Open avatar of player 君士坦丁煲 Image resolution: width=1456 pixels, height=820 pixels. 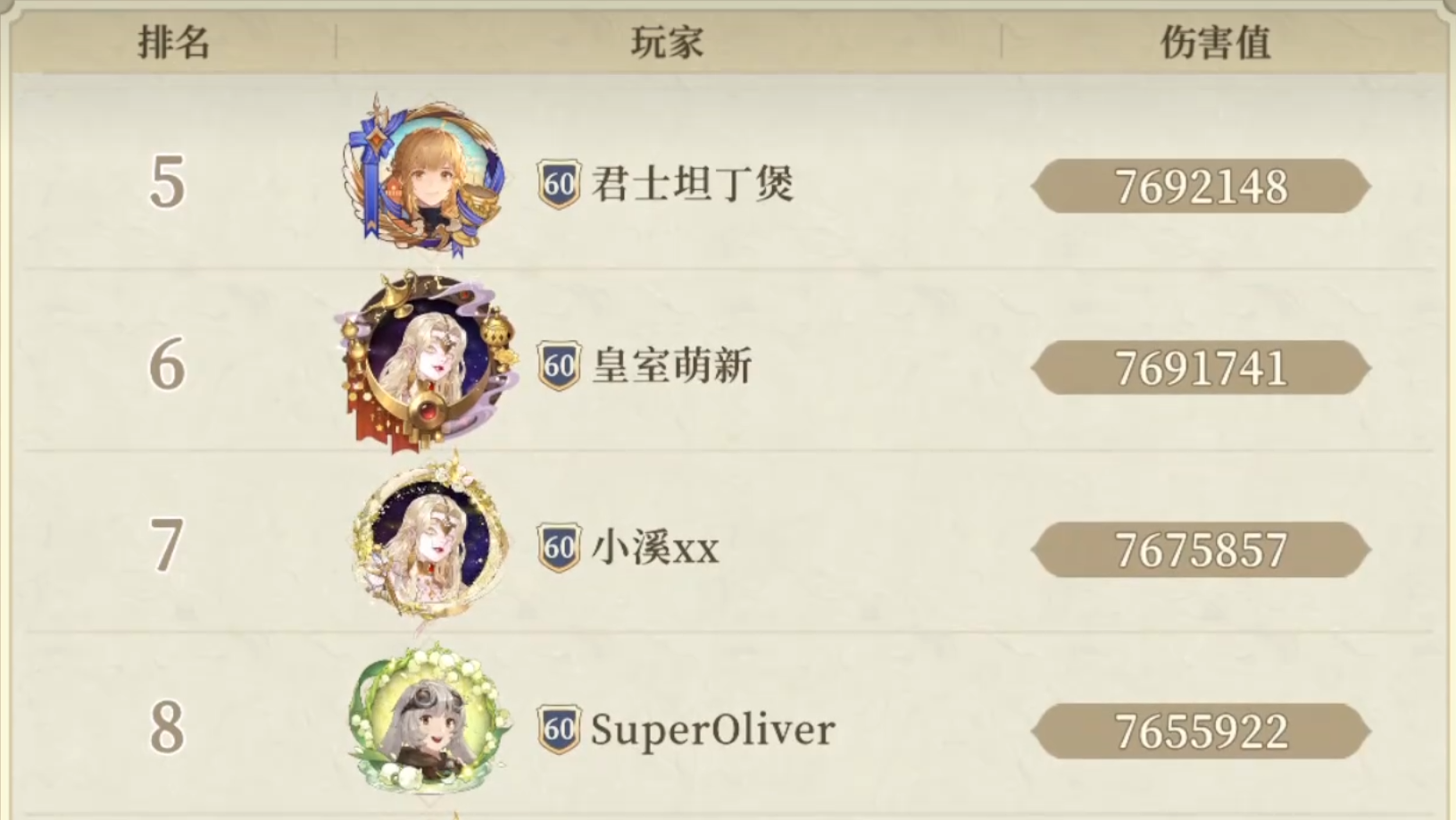click(426, 177)
